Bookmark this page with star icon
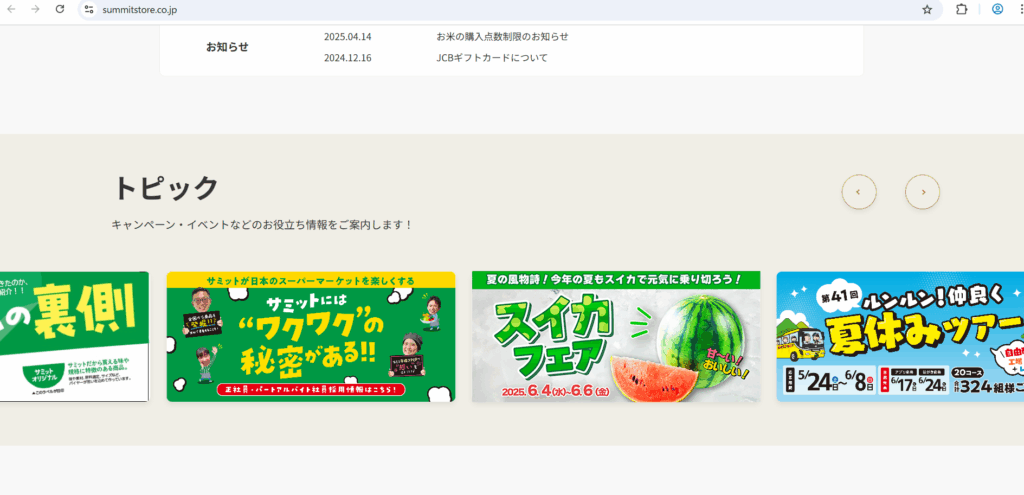The width and height of the screenshot is (1024, 495). point(927,10)
